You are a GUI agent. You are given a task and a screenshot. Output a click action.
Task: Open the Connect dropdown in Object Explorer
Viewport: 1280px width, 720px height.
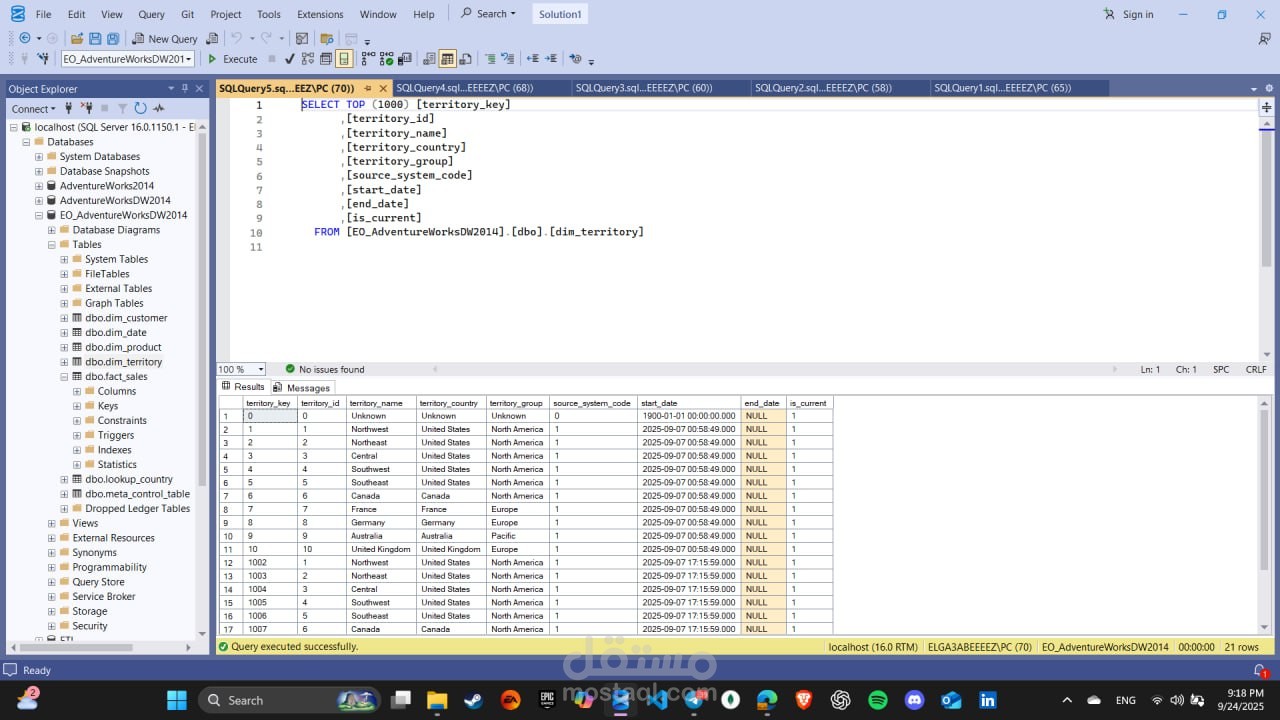coord(33,108)
